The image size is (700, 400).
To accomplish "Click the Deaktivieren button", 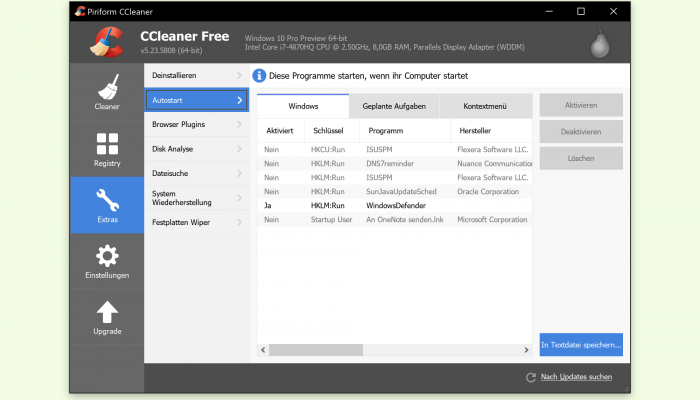I will pos(581,132).
